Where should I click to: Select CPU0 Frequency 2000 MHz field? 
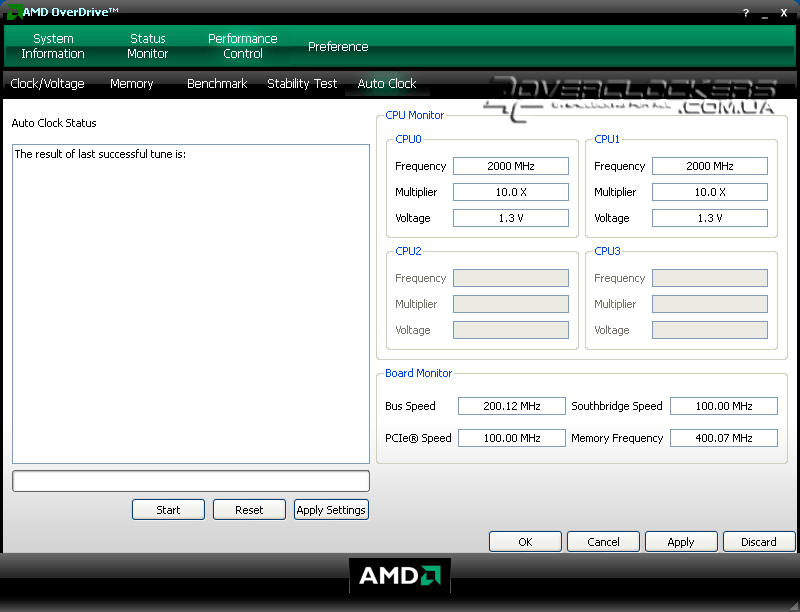point(511,166)
